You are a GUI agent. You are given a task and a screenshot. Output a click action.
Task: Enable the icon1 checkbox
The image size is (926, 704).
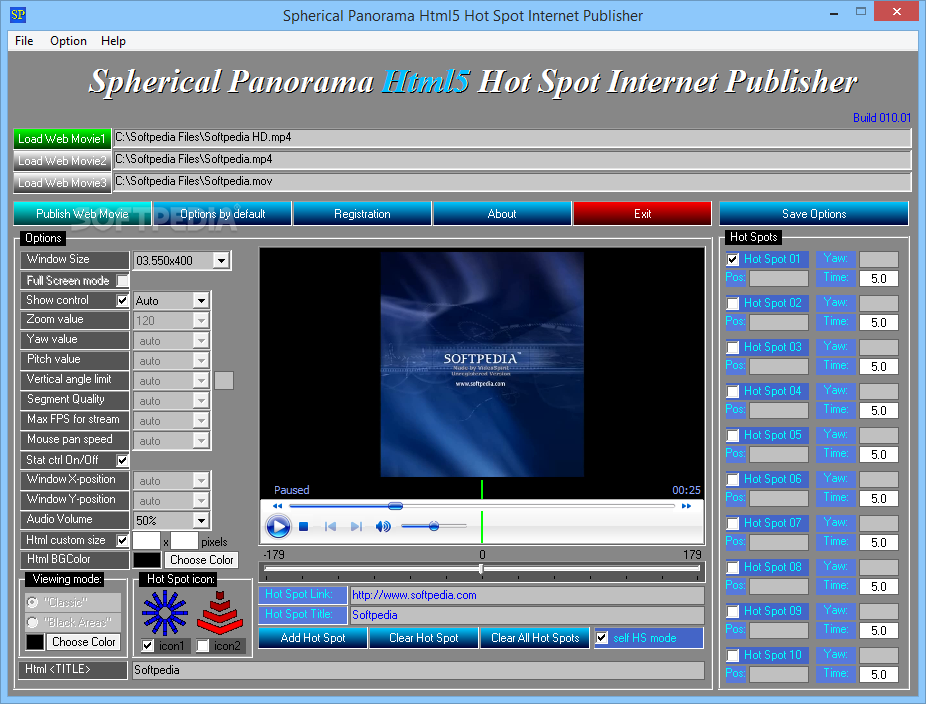click(x=148, y=646)
